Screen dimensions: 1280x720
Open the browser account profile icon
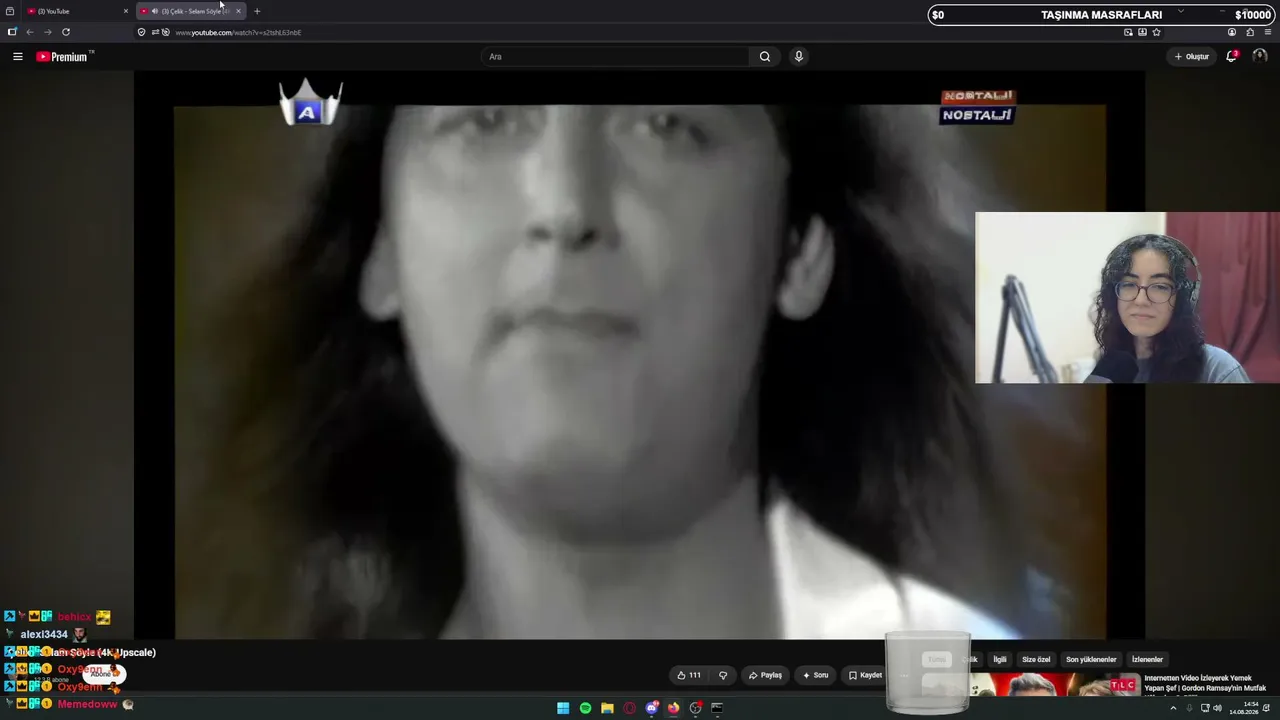pos(1232,32)
